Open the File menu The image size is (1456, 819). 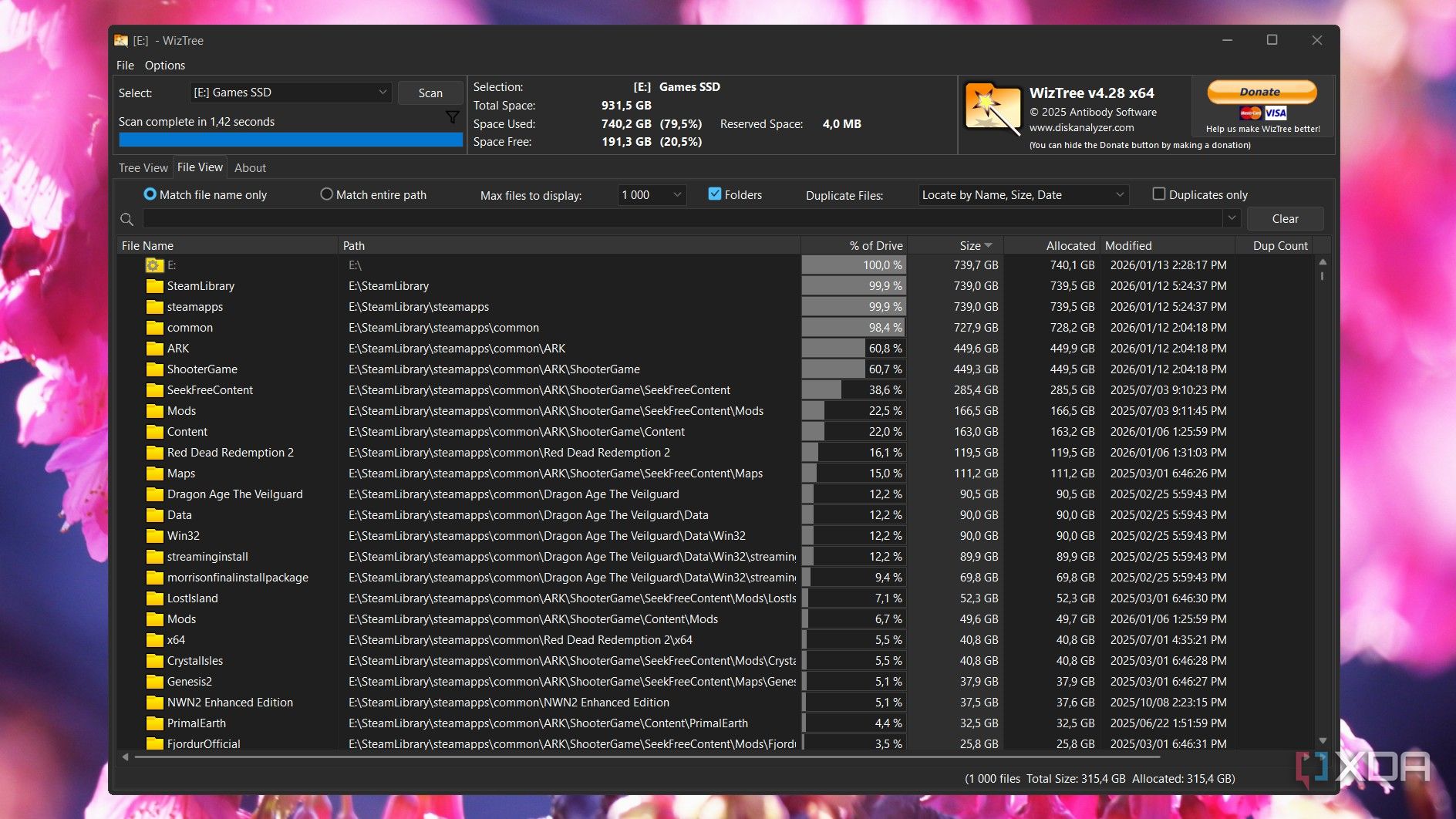pyautogui.click(x=125, y=66)
